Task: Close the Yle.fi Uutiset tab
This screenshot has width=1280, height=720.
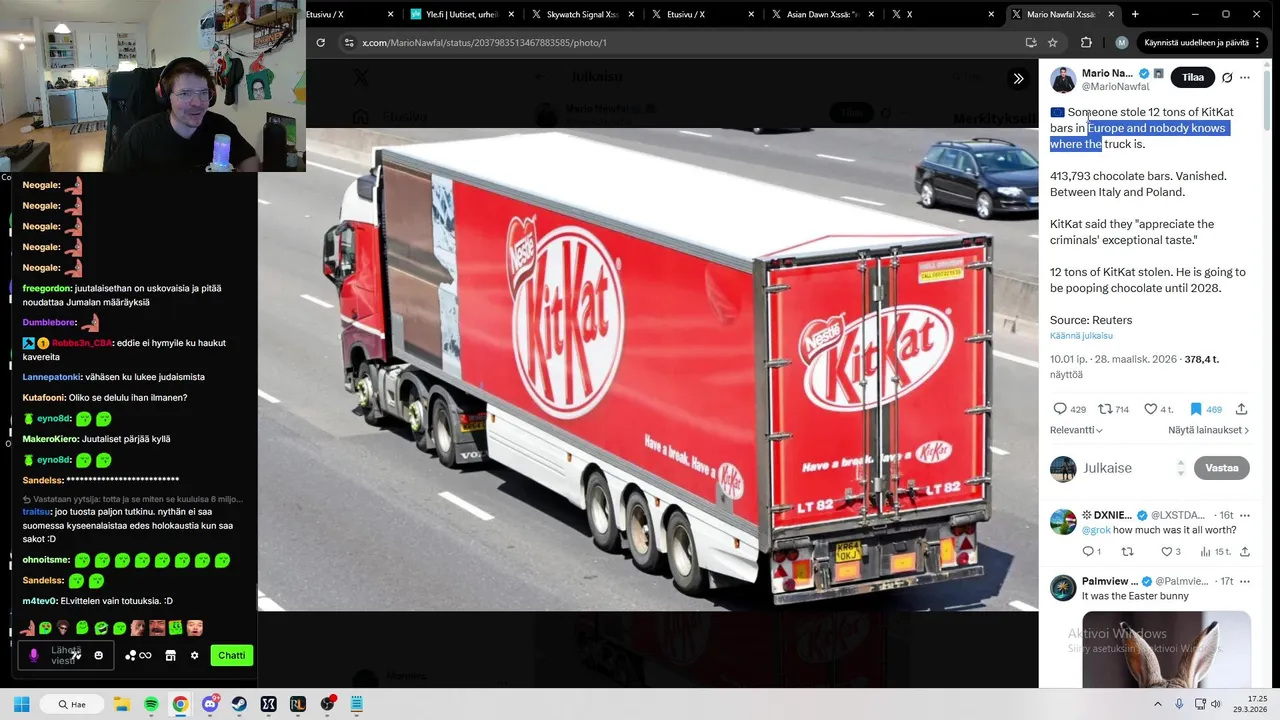Action: (x=512, y=14)
